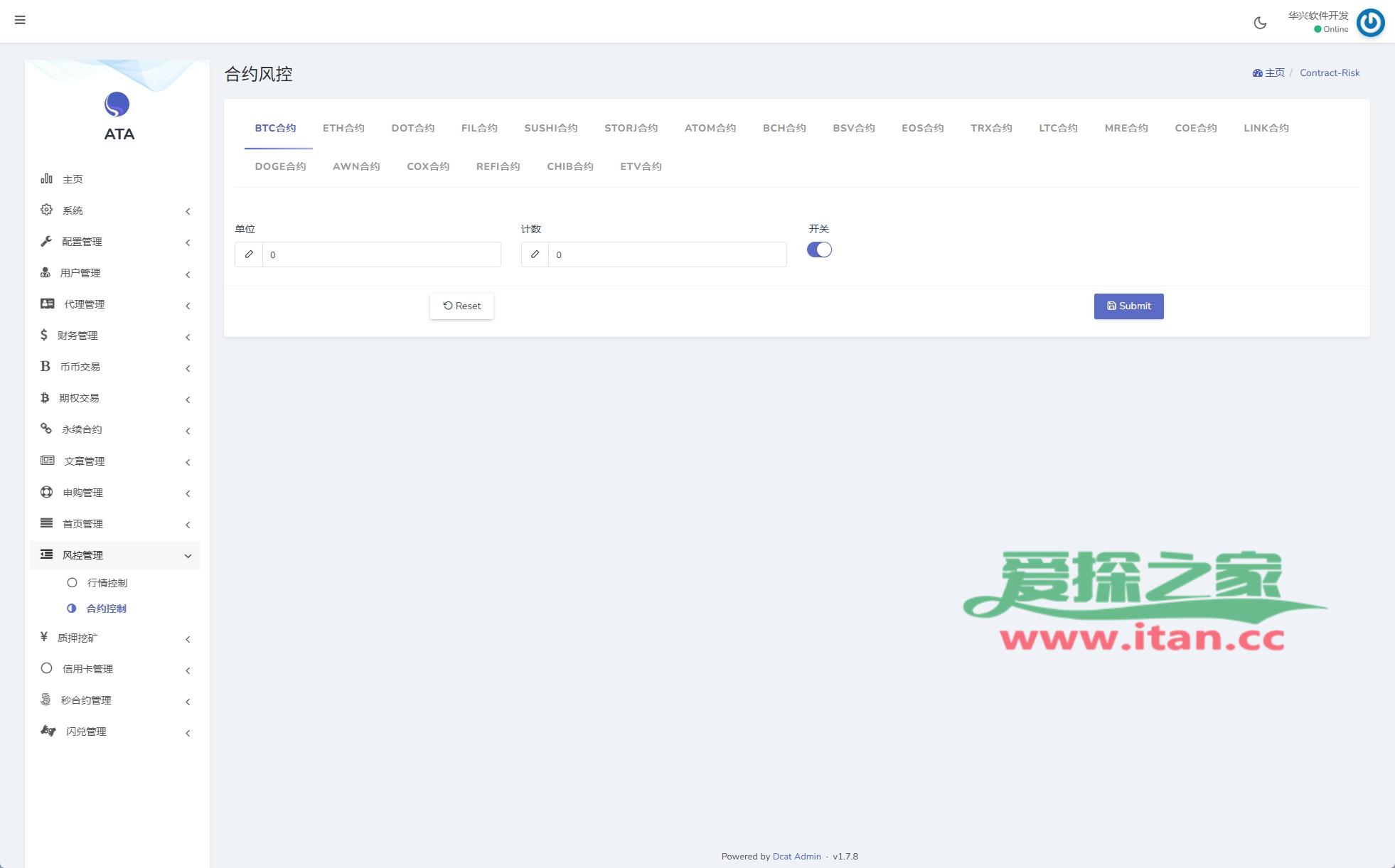This screenshot has height=868, width=1395.
Task: Click the Reset button
Action: 461,306
